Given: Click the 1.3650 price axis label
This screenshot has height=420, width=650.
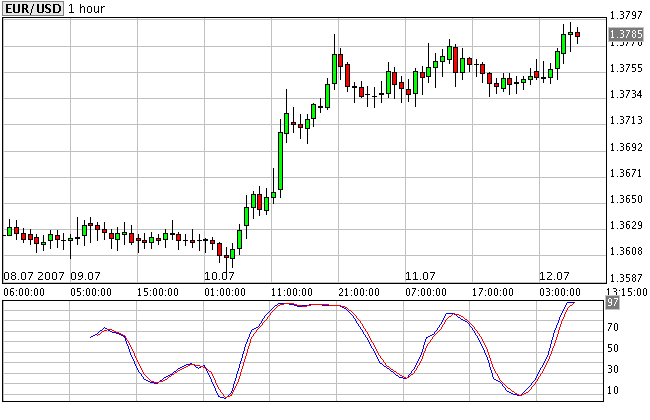Looking at the screenshot, I should (626, 199).
